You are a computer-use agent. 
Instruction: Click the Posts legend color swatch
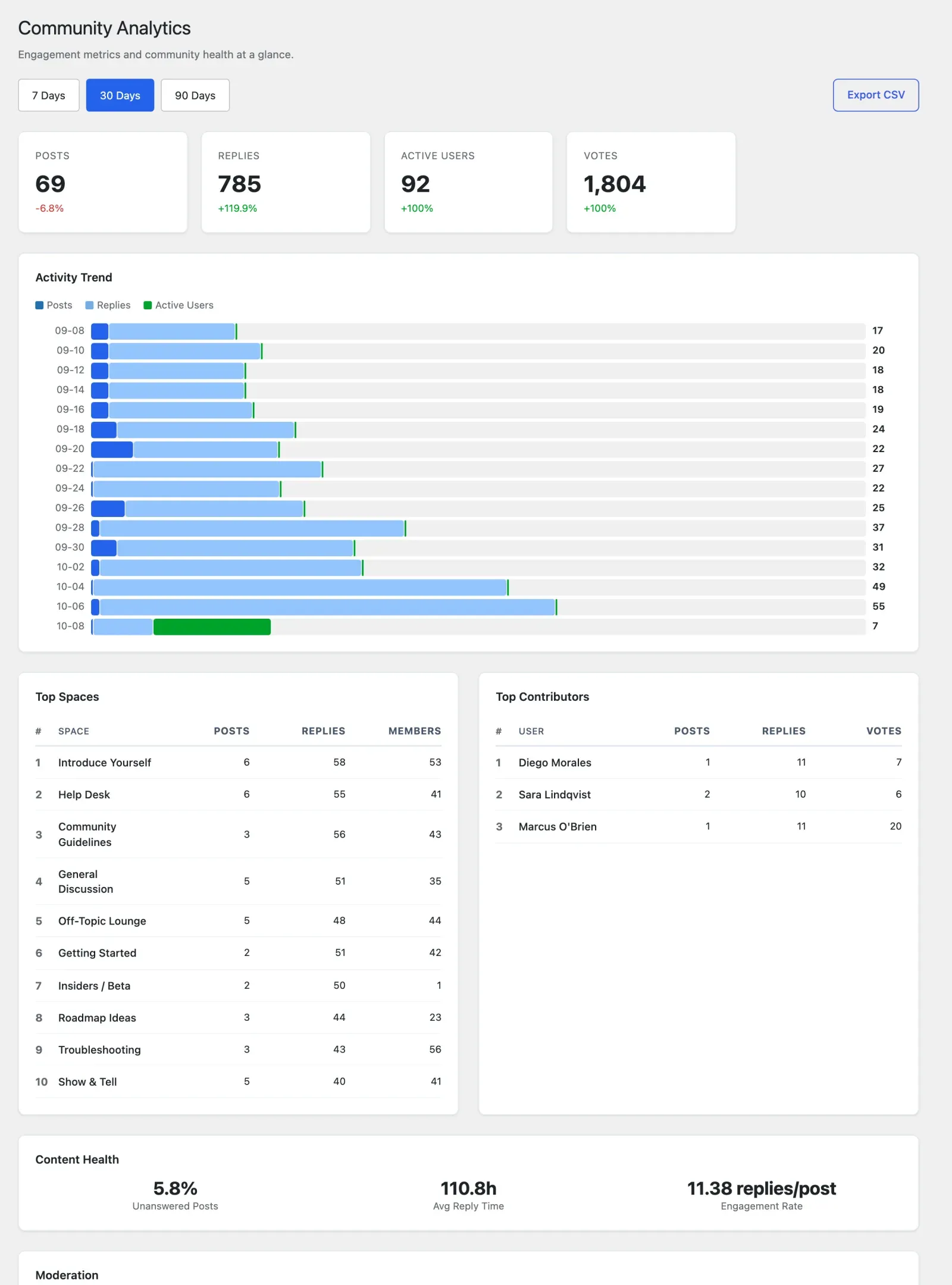tap(39, 305)
